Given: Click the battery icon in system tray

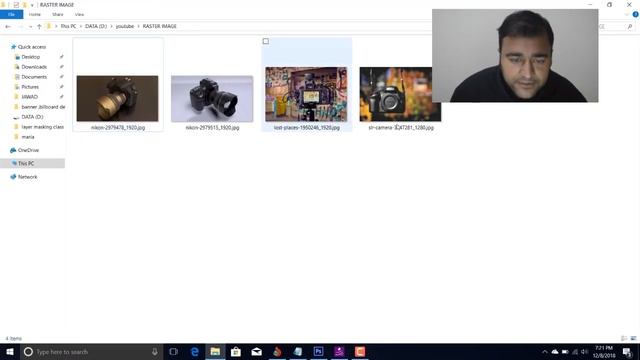Looking at the screenshot, I should 565,352.
